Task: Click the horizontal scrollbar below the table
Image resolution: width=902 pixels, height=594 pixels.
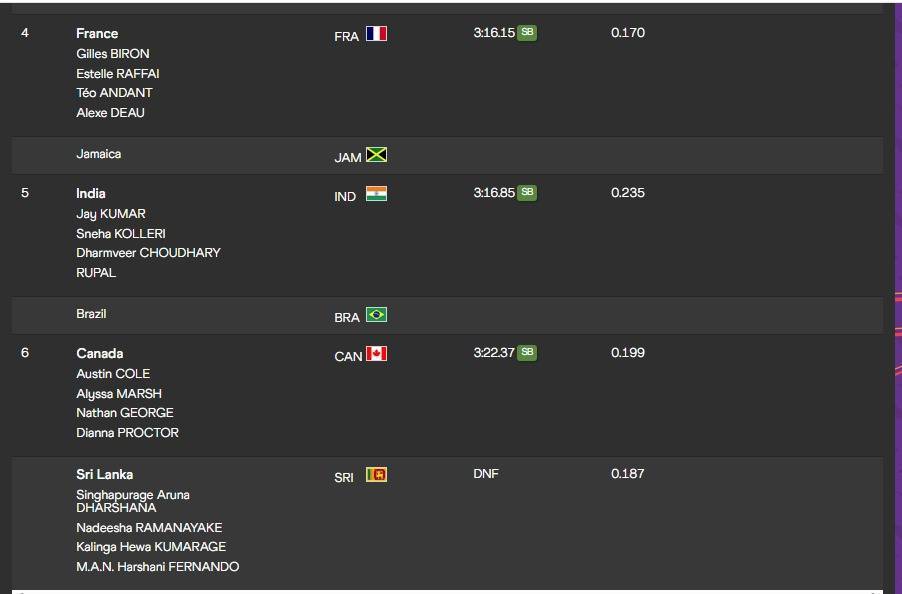Action: tap(447, 592)
